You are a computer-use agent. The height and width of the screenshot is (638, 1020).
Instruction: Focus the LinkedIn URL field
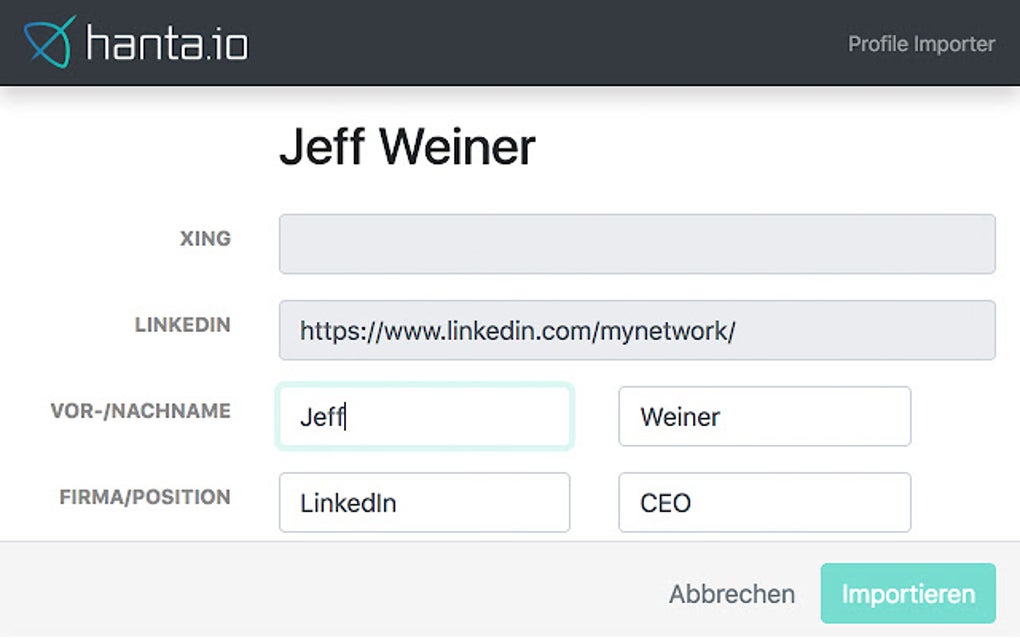[637, 330]
